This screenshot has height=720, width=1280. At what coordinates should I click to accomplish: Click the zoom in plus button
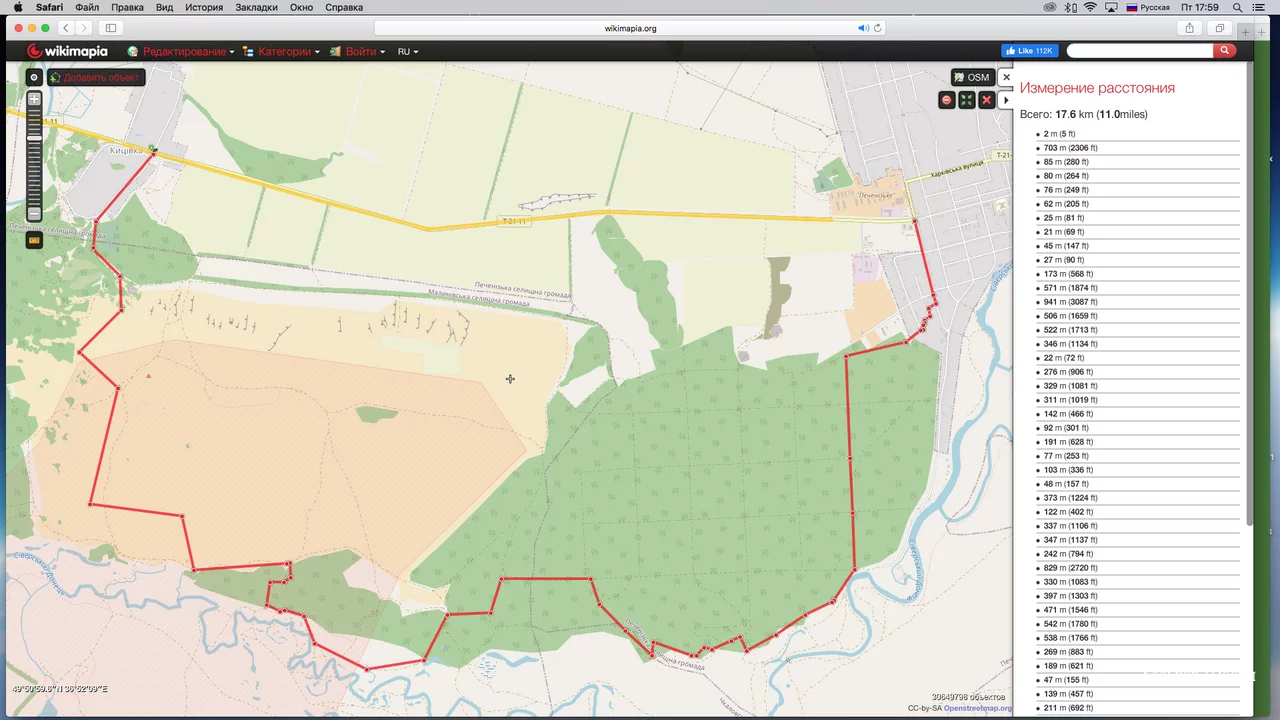[x=34, y=99]
